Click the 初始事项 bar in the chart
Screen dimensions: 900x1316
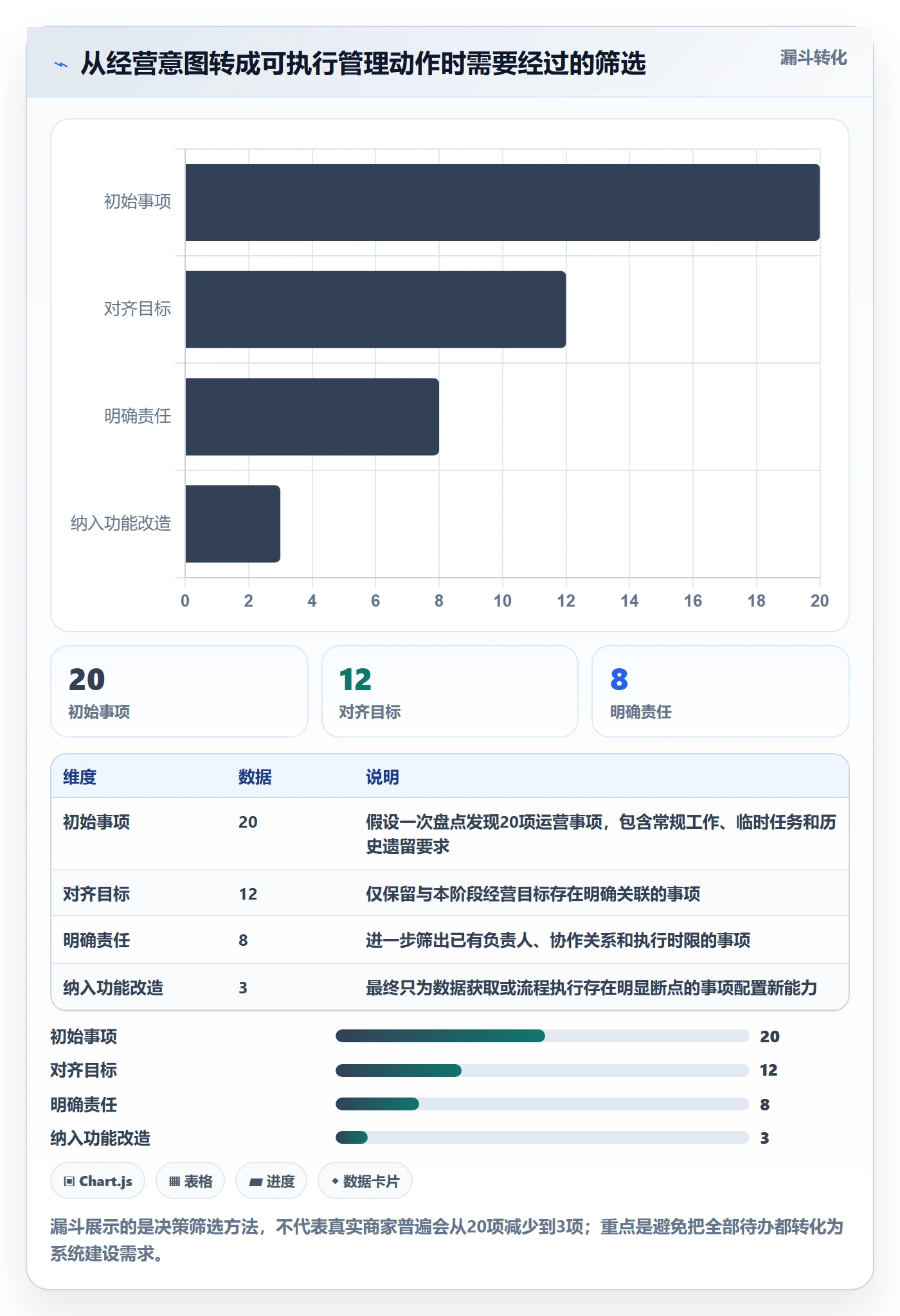point(503,202)
